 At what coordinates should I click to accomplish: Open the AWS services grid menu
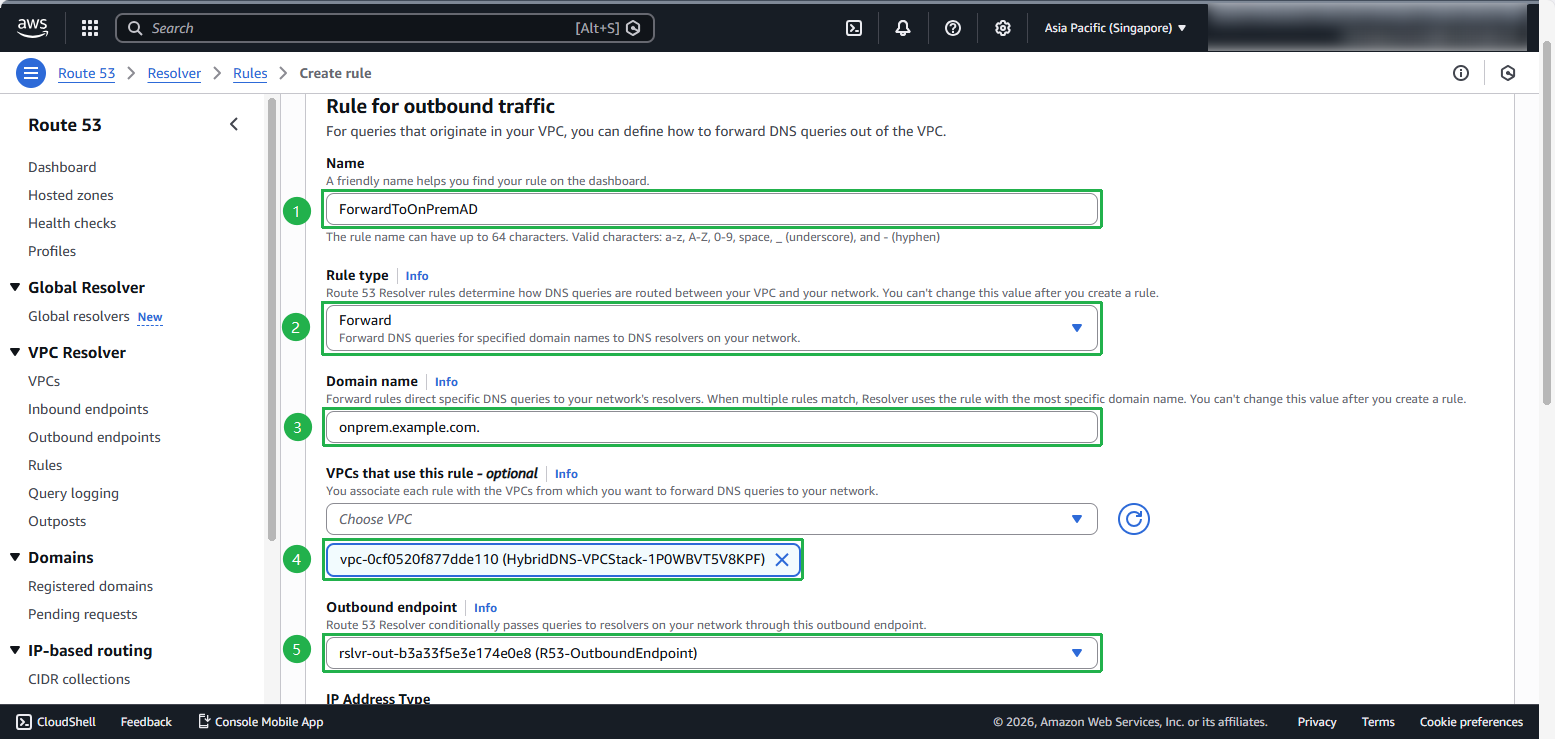90,28
